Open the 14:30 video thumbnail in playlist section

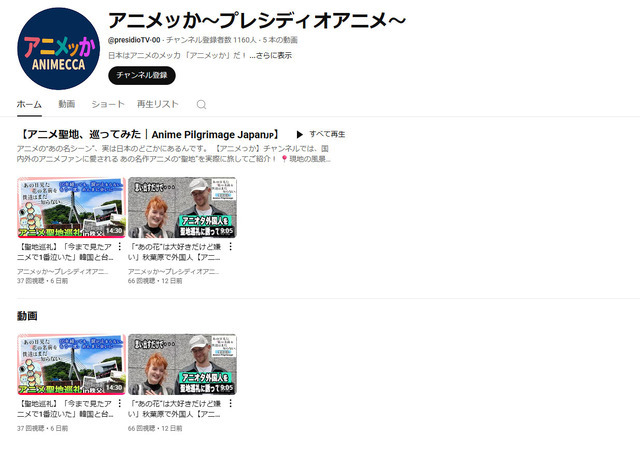coord(71,207)
